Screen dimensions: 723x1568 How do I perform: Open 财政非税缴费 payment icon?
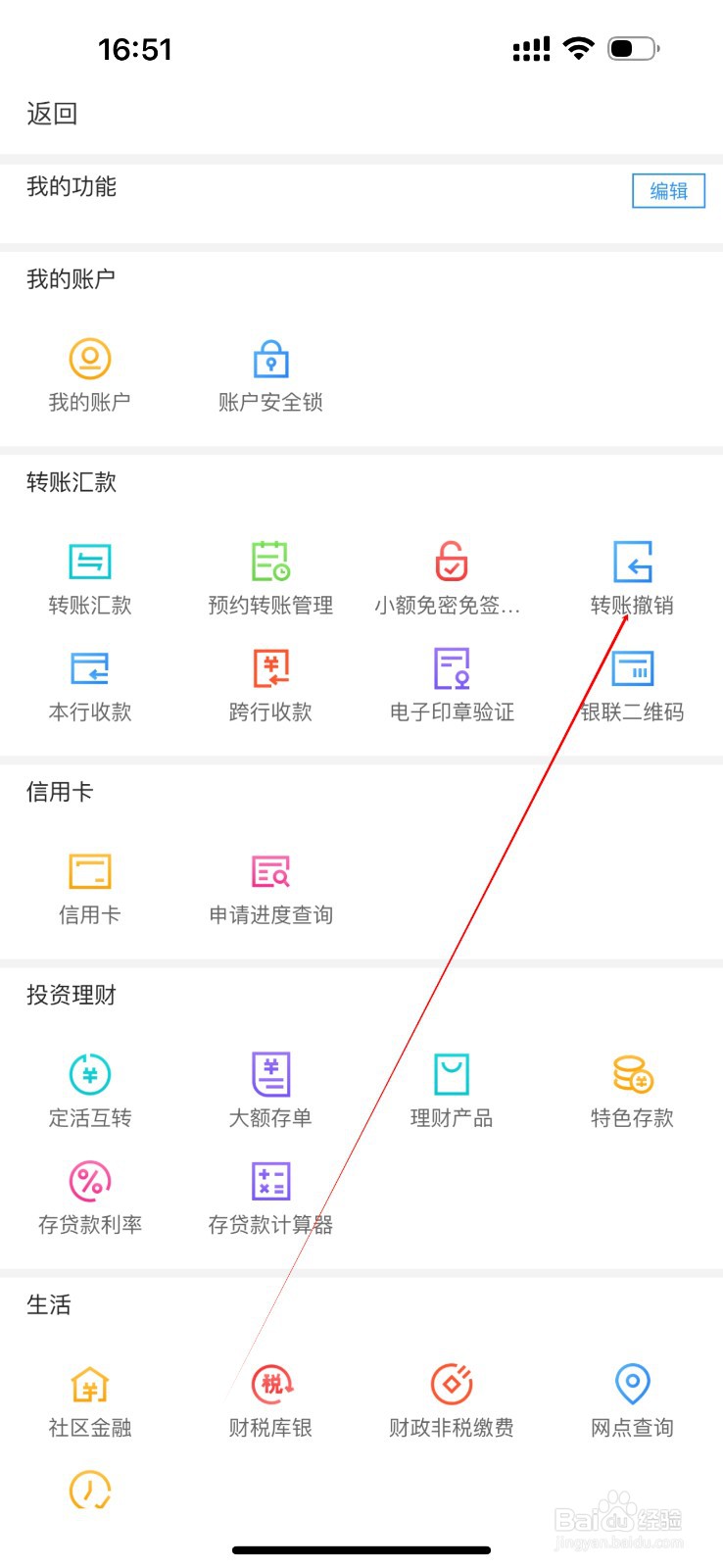click(452, 1384)
